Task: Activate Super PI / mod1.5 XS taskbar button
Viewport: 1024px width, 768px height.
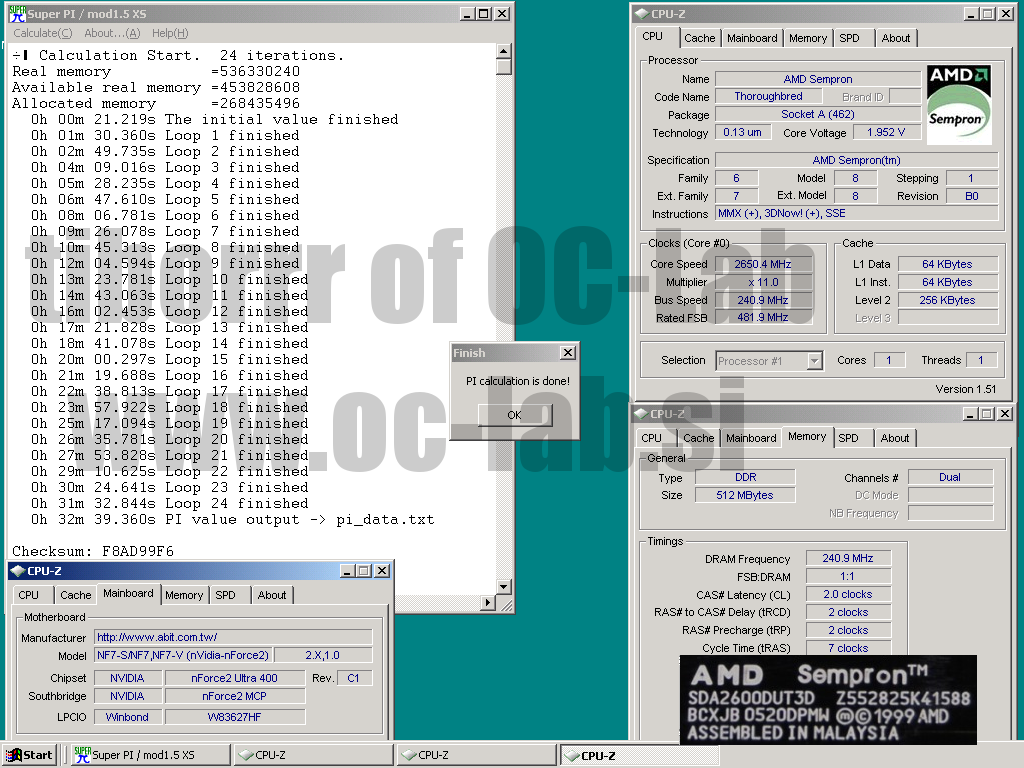Action: 151,755
